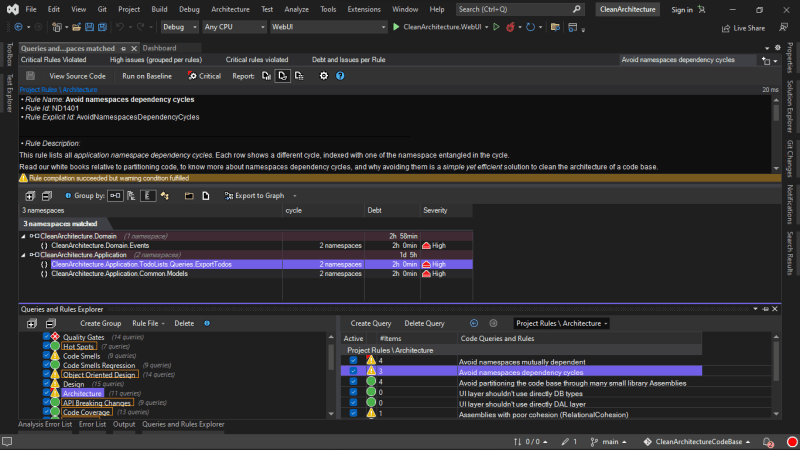
Task: Click Project Rules \ Architecture breadcrumb link
Action: click(x=58, y=89)
